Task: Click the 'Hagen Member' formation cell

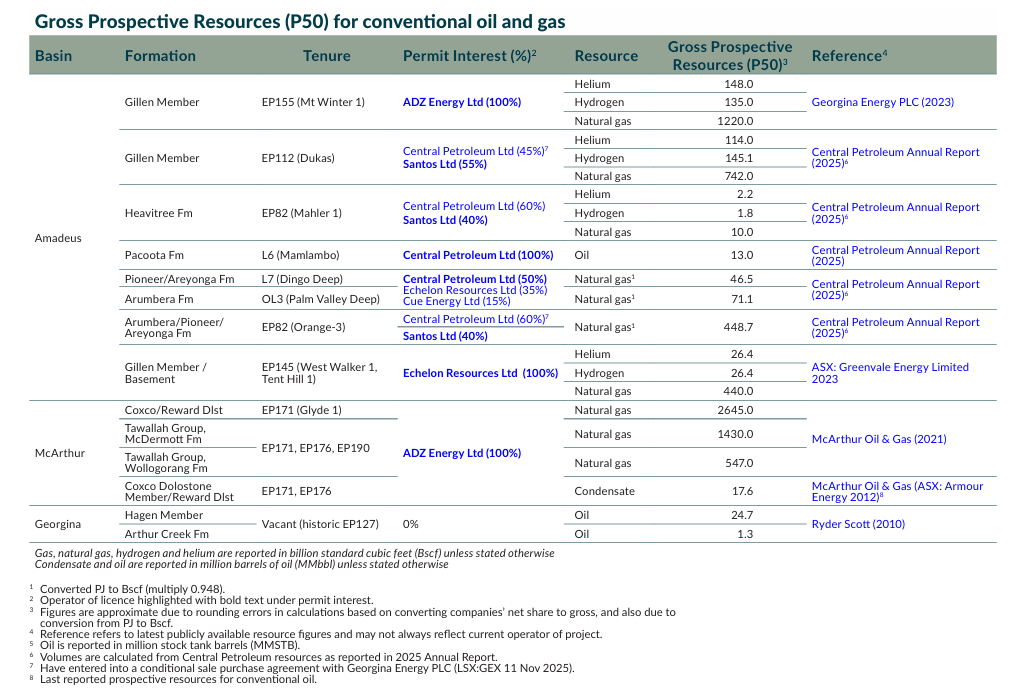Action: tap(164, 515)
